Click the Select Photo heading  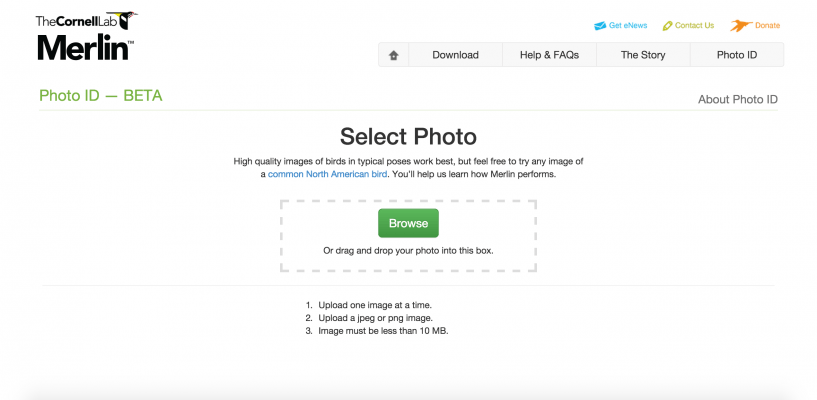[408, 137]
